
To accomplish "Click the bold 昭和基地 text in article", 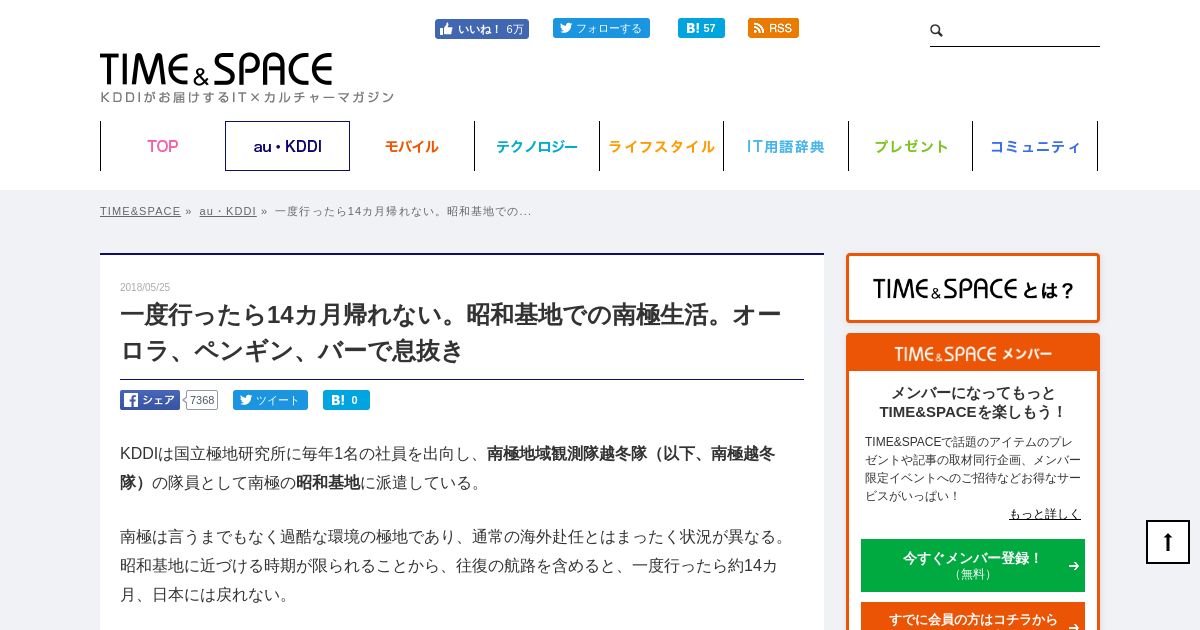I will pyautogui.click(x=328, y=482).
